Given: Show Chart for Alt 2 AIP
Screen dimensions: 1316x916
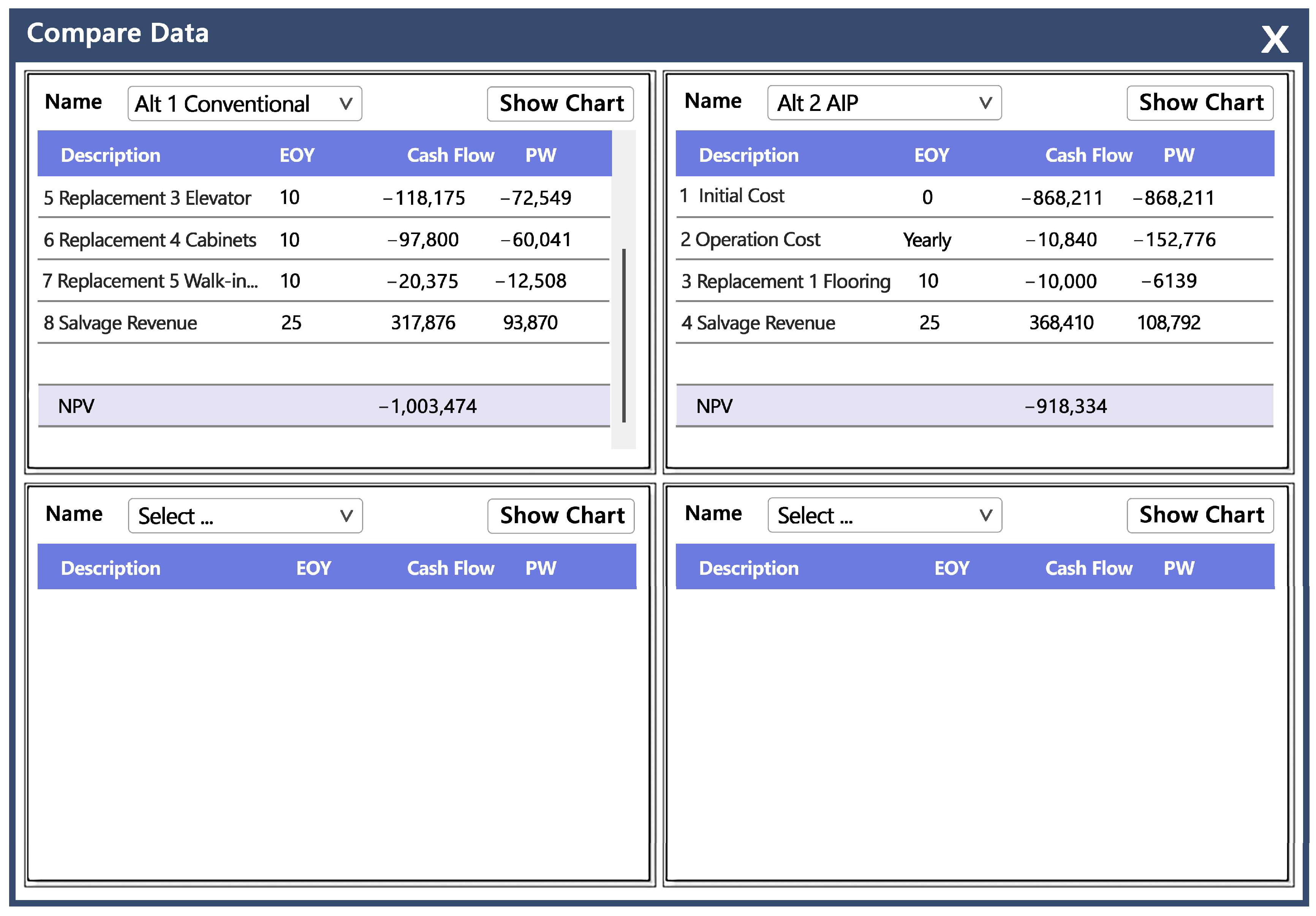Looking at the screenshot, I should tap(1200, 103).
